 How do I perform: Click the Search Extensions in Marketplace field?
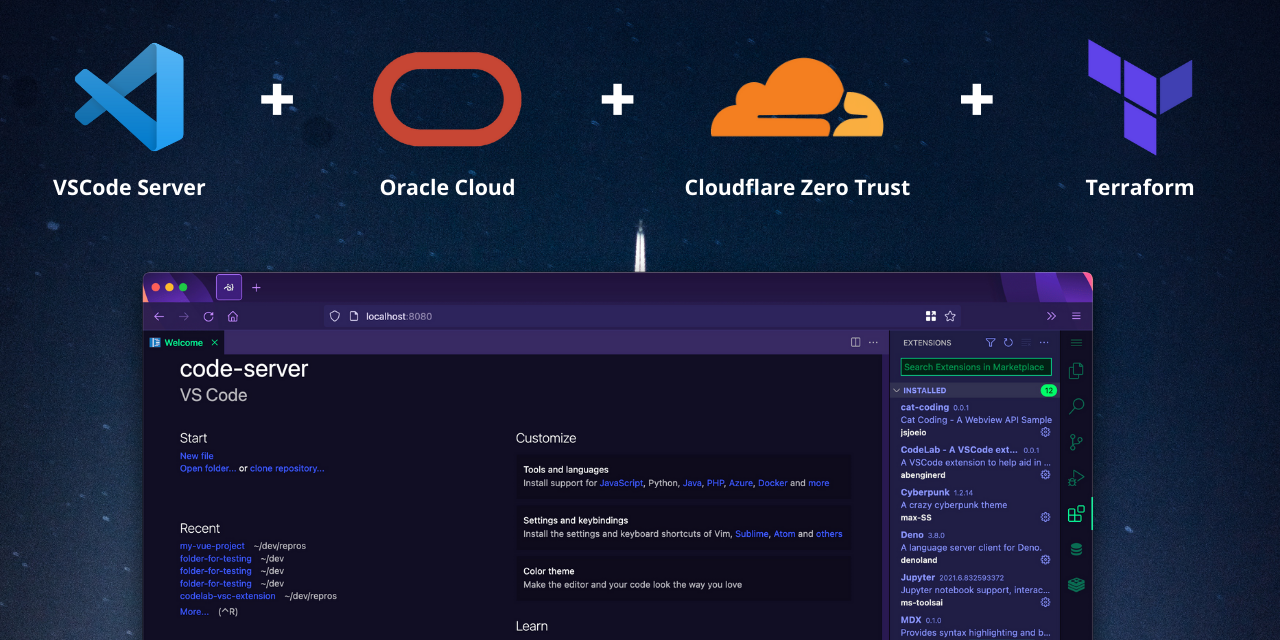tap(976, 367)
